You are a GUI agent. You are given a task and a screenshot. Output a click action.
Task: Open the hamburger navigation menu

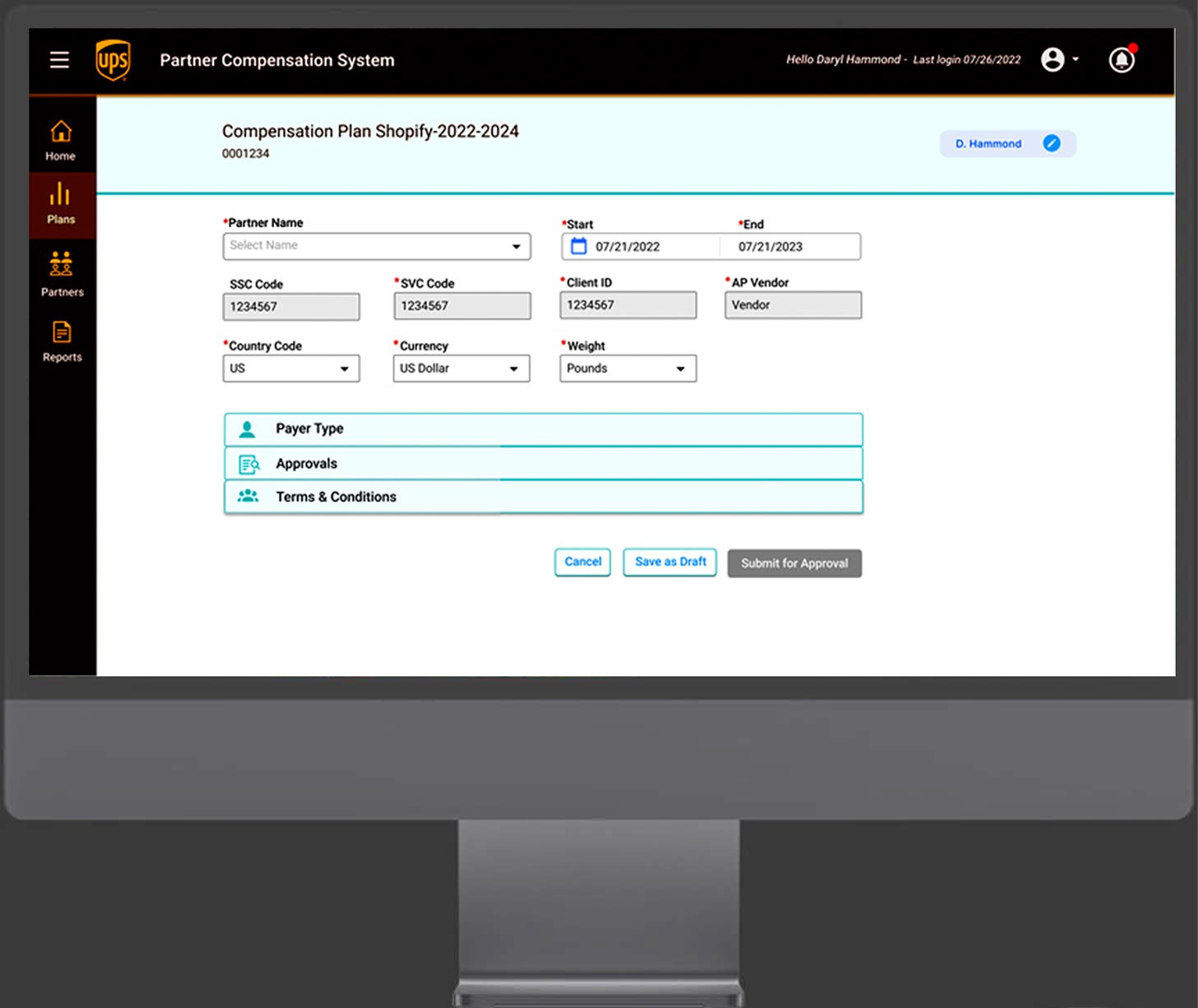pyautogui.click(x=59, y=60)
